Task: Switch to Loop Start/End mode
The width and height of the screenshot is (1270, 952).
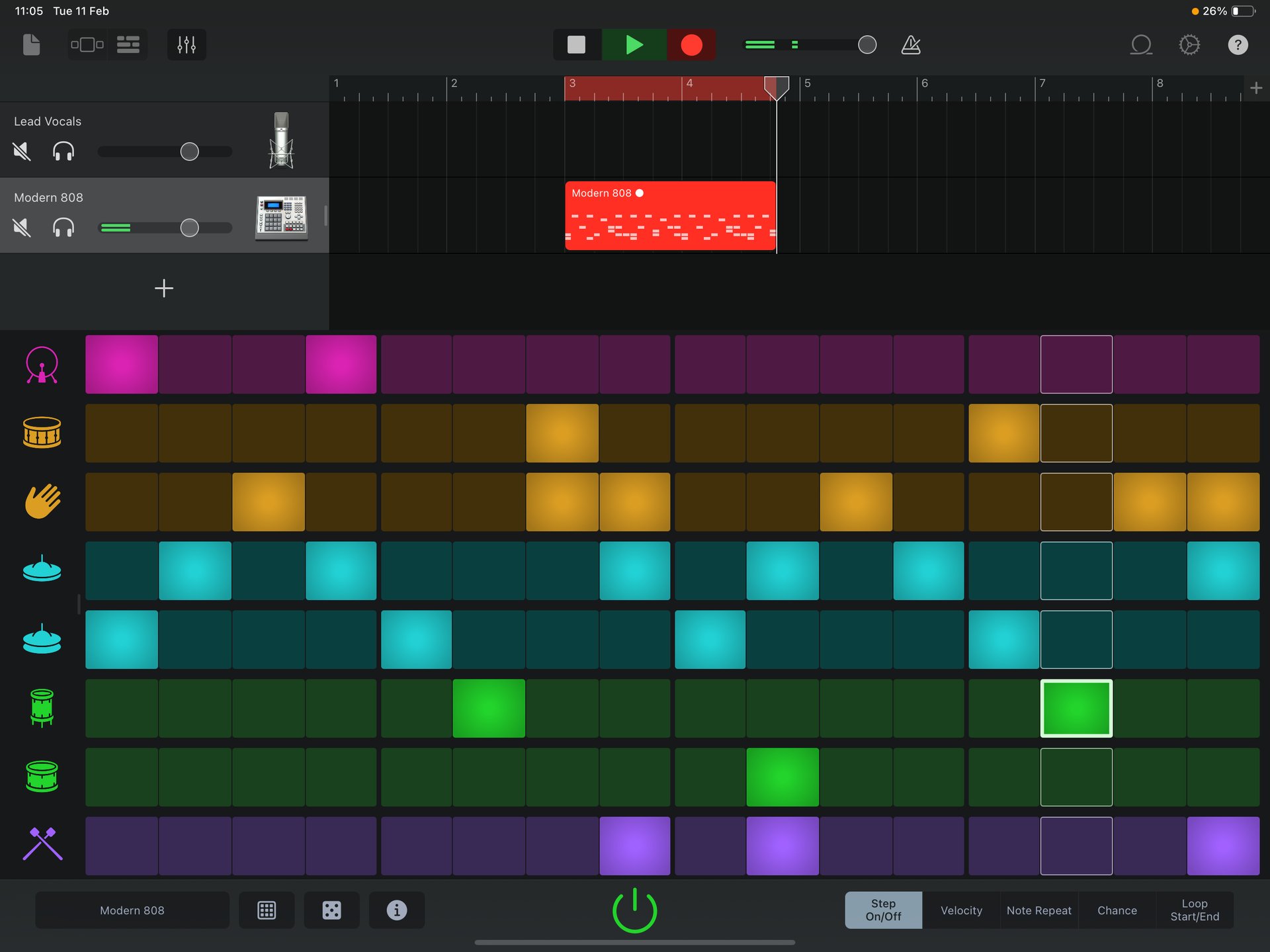Action: click(1195, 910)
